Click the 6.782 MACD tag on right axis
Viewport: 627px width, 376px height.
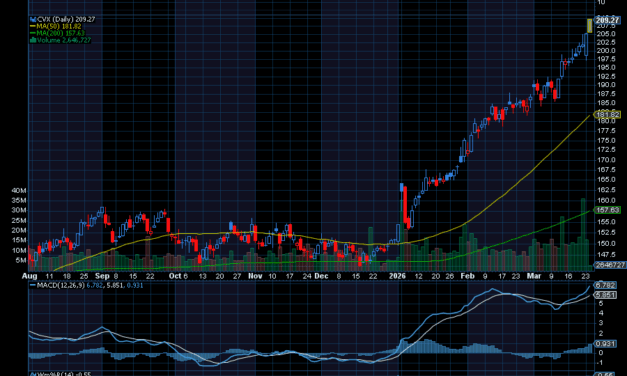(605, 285)
